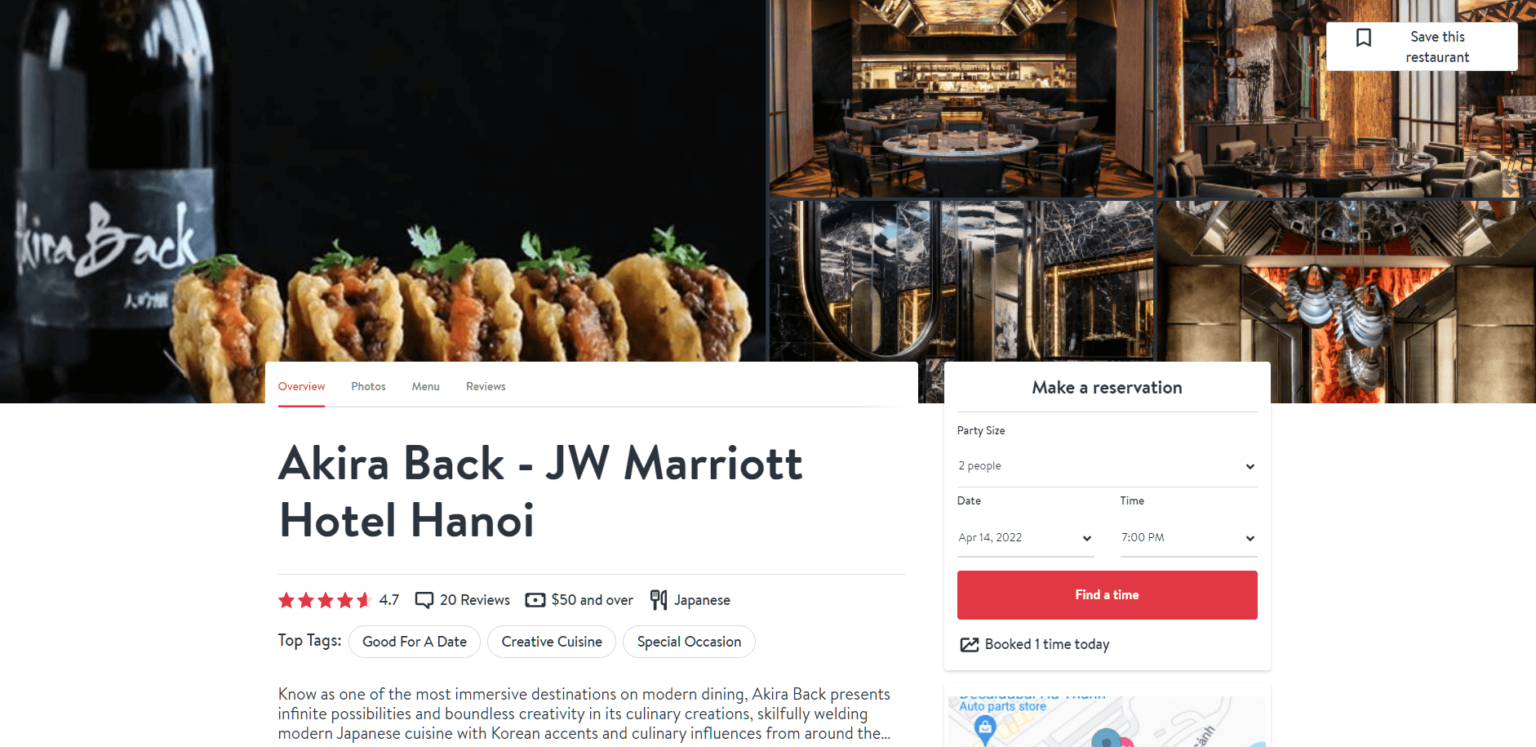Open the Reviews tab
The width and height of the screenshot is (1536, 747).
(x=486, y=386)
